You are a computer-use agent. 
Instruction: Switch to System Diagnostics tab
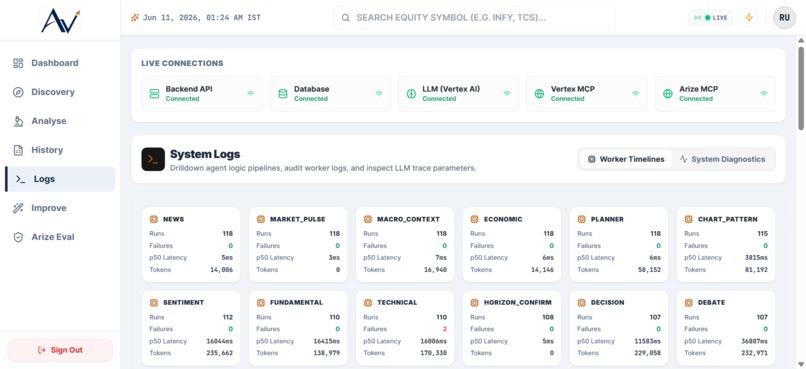tap(723, 159)
